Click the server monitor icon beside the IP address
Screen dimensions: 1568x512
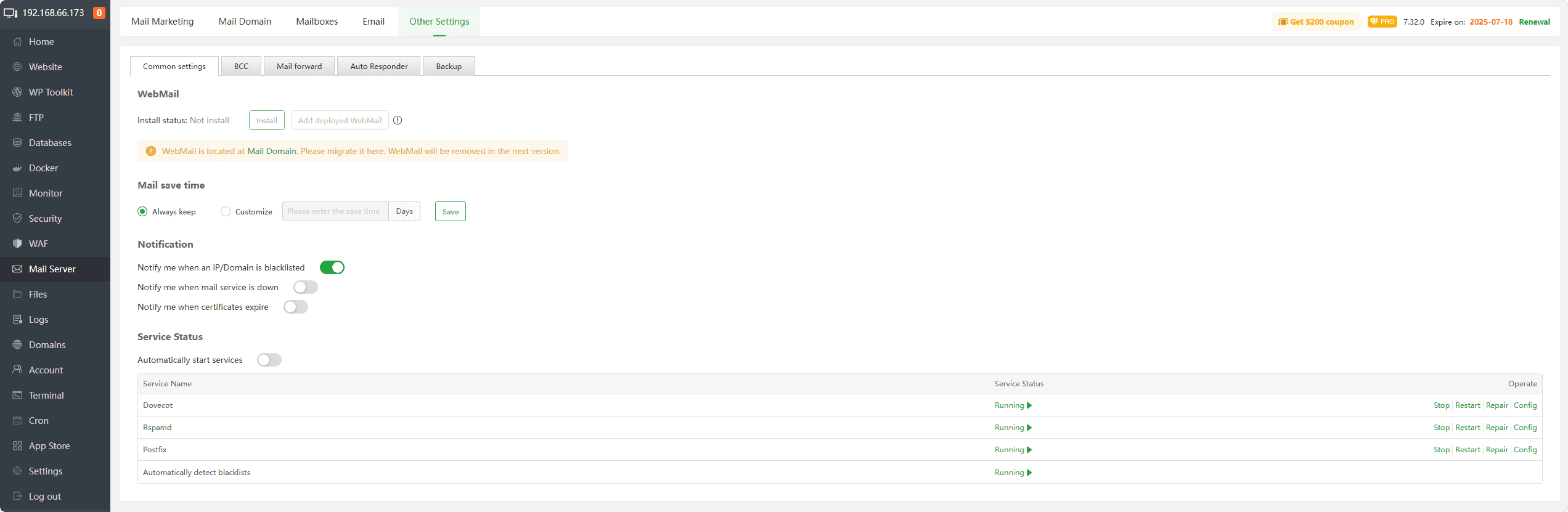point(10,13)
